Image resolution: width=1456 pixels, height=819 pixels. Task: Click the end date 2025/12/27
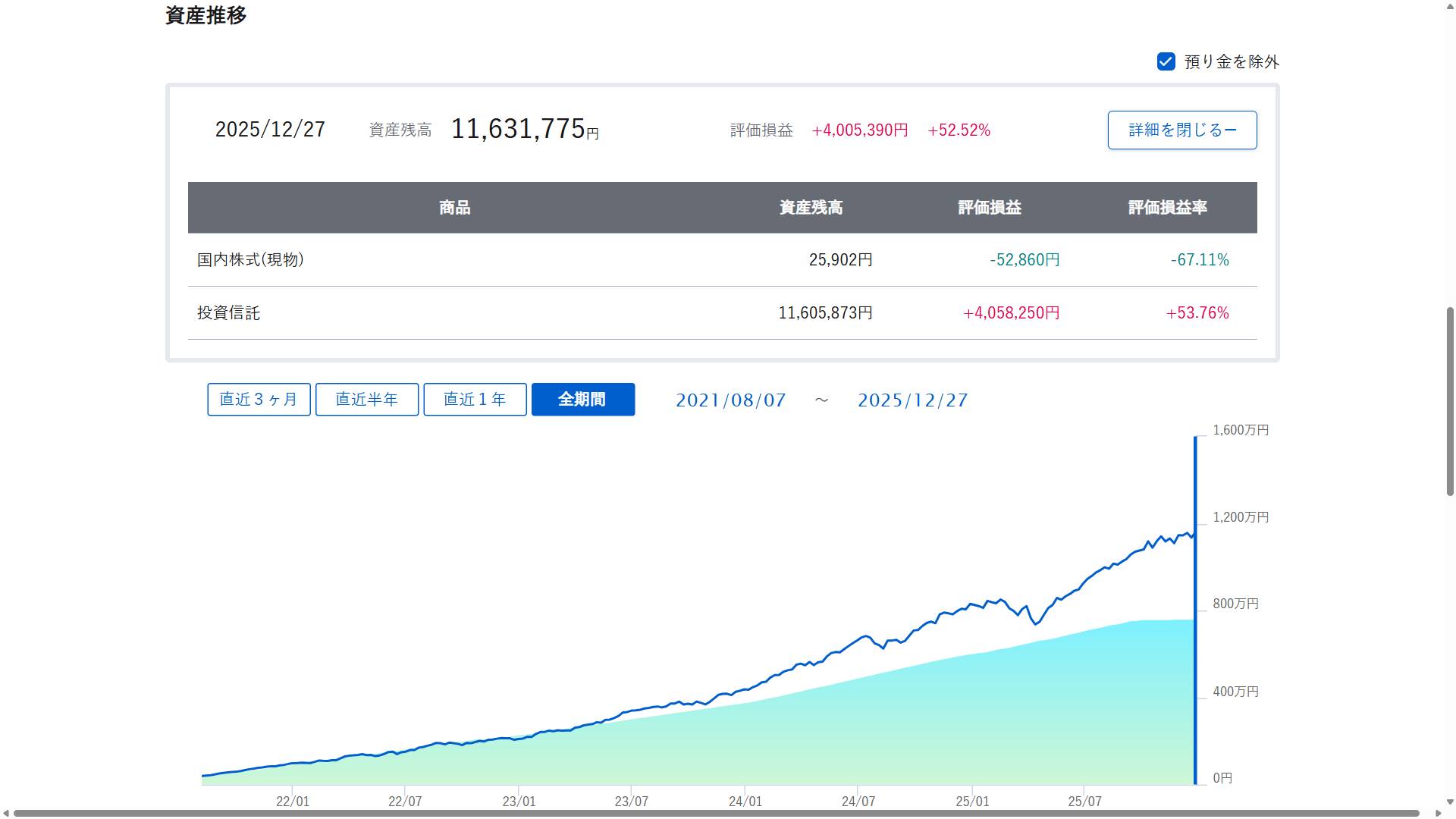tap(912, 400)
